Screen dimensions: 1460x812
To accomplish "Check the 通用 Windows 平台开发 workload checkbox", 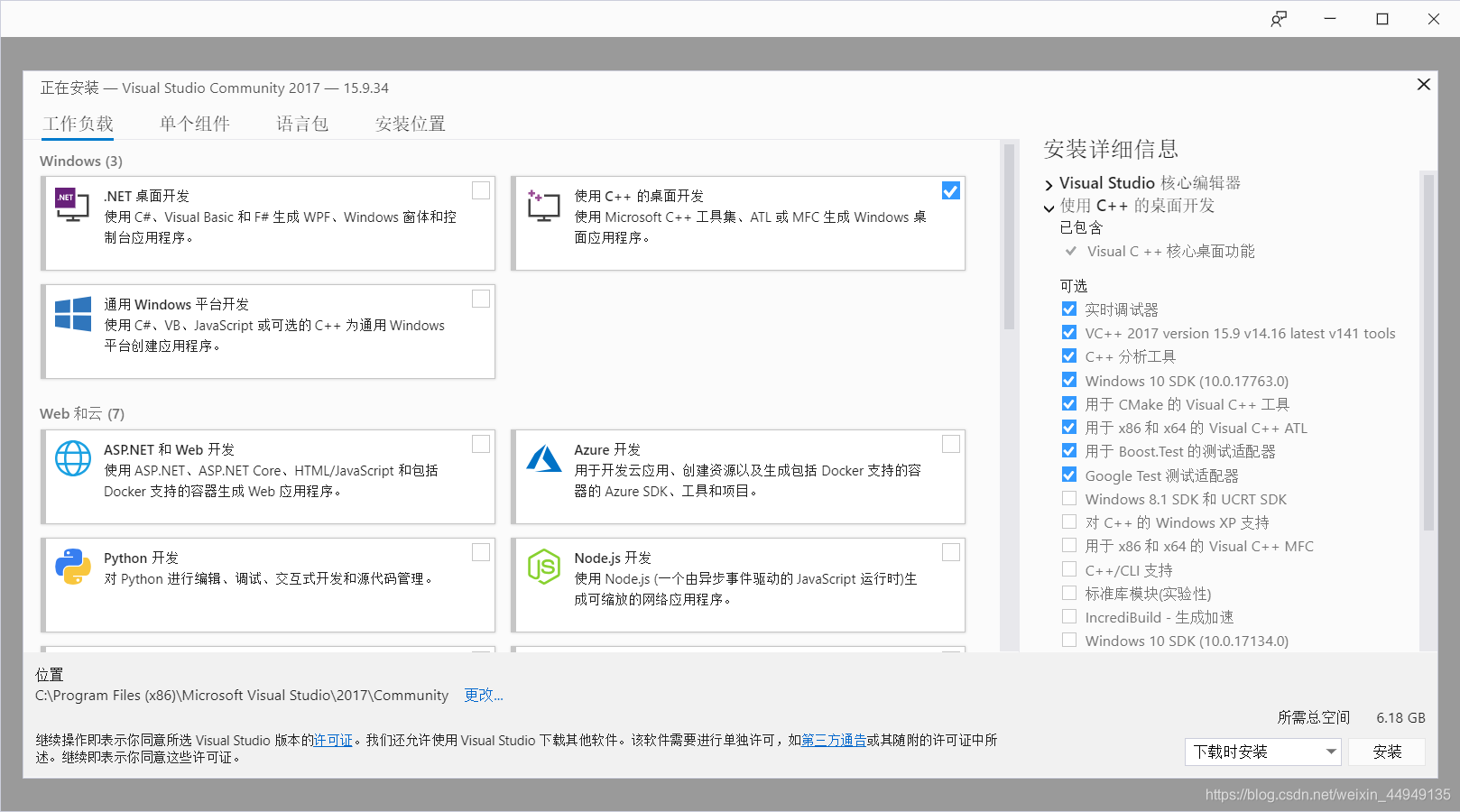I will tap(481, 299).
